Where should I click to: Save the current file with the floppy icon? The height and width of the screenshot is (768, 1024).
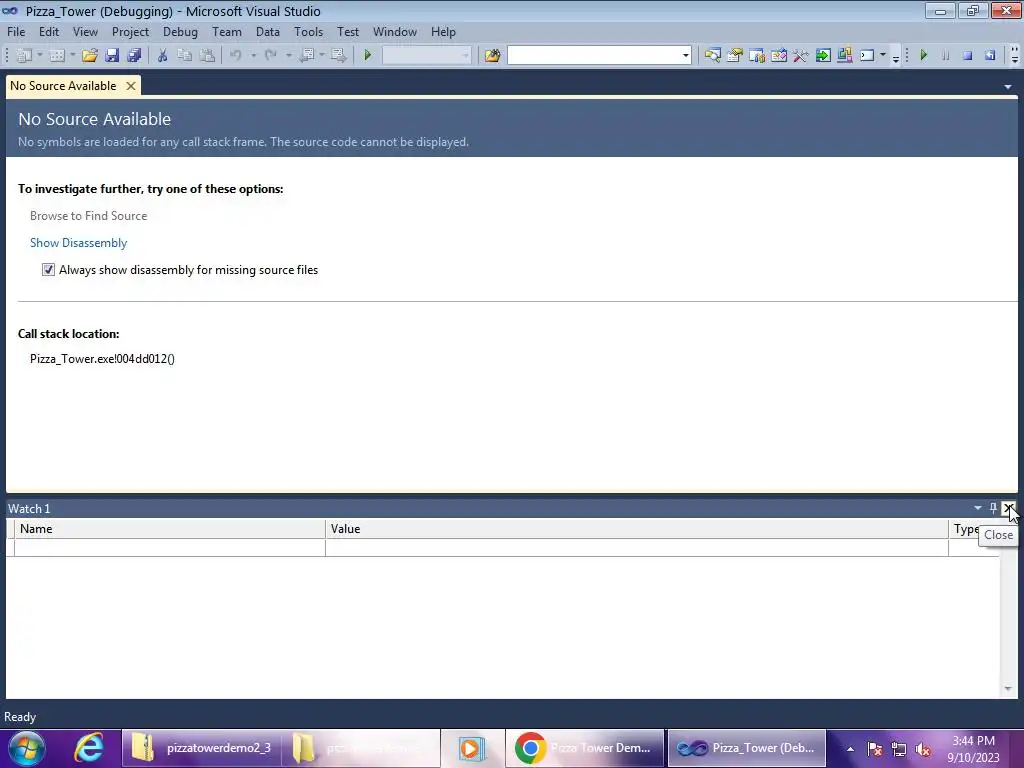point(112,56)
